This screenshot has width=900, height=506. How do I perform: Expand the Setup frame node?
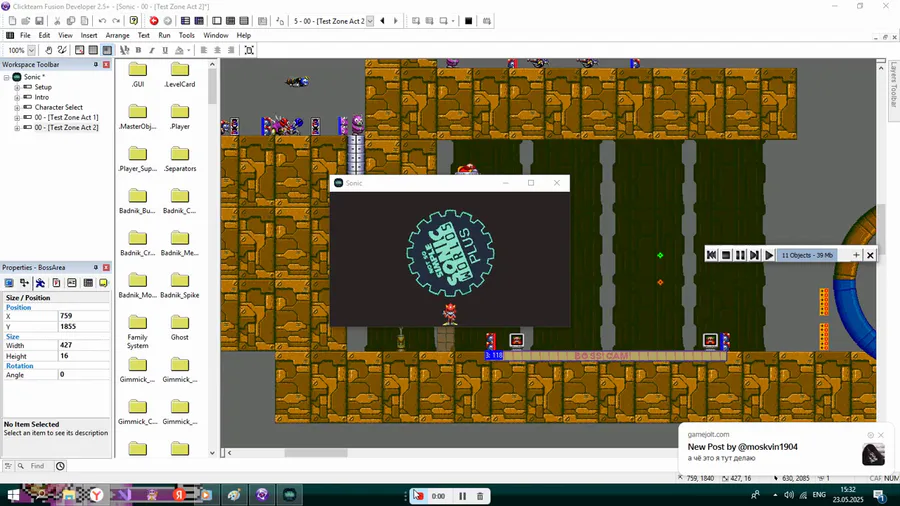[17, 87]
